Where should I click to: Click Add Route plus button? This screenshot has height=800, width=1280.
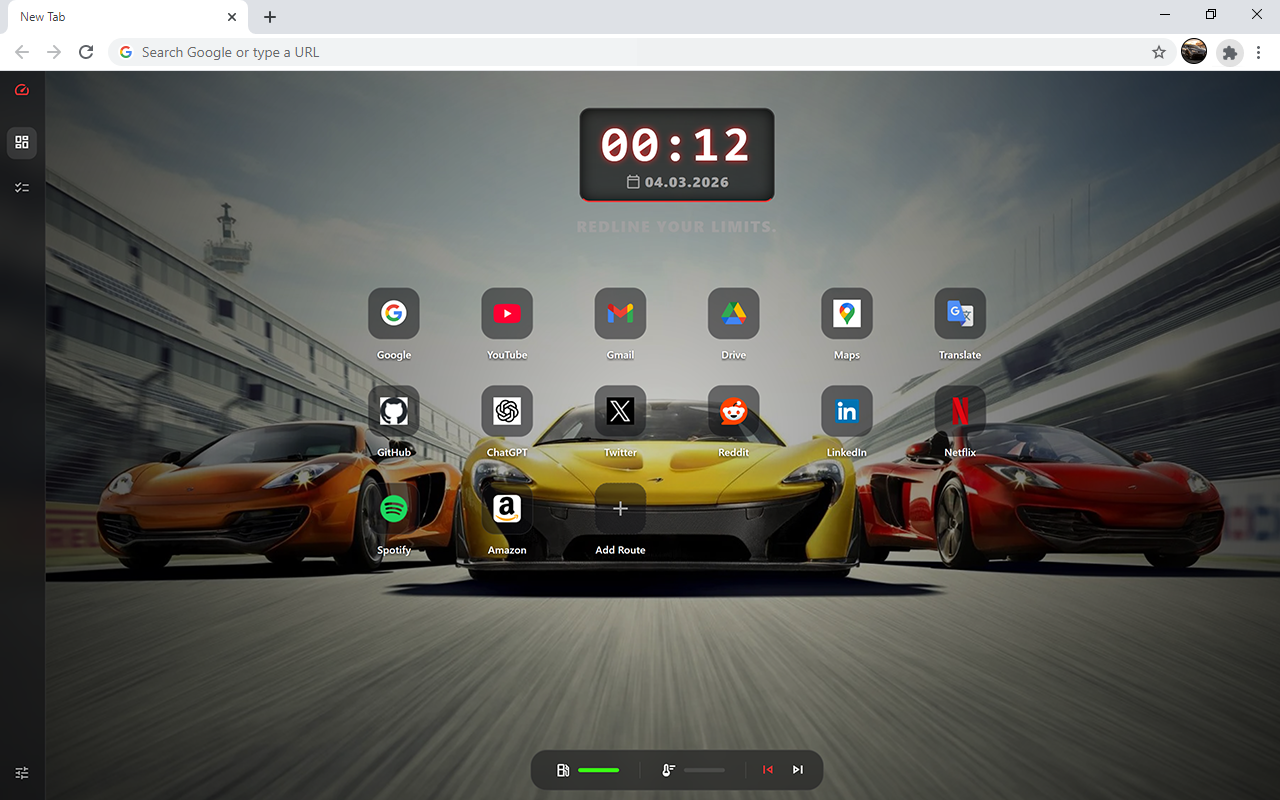pos(620,509)
